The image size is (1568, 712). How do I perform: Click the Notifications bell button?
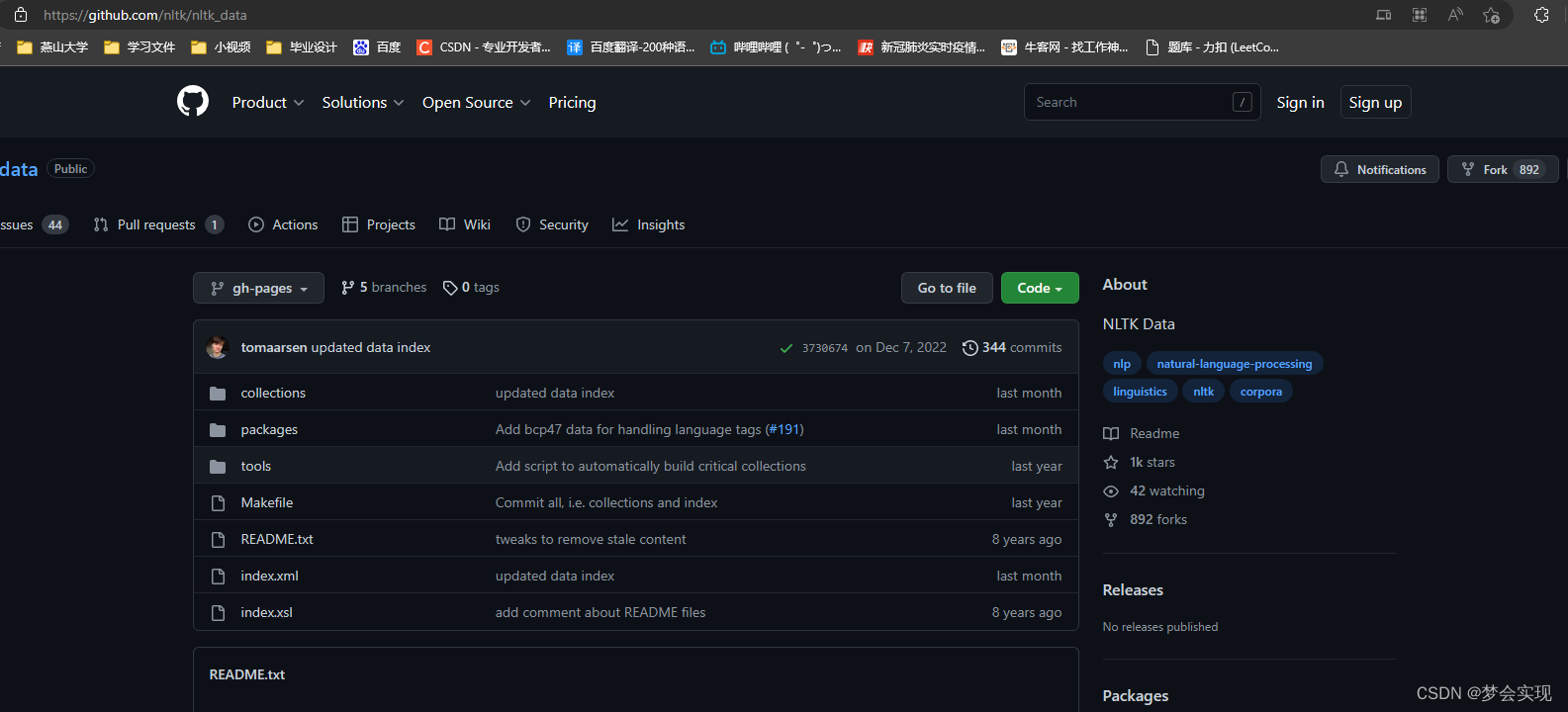pyautogui.click(x=1379, y=169)
